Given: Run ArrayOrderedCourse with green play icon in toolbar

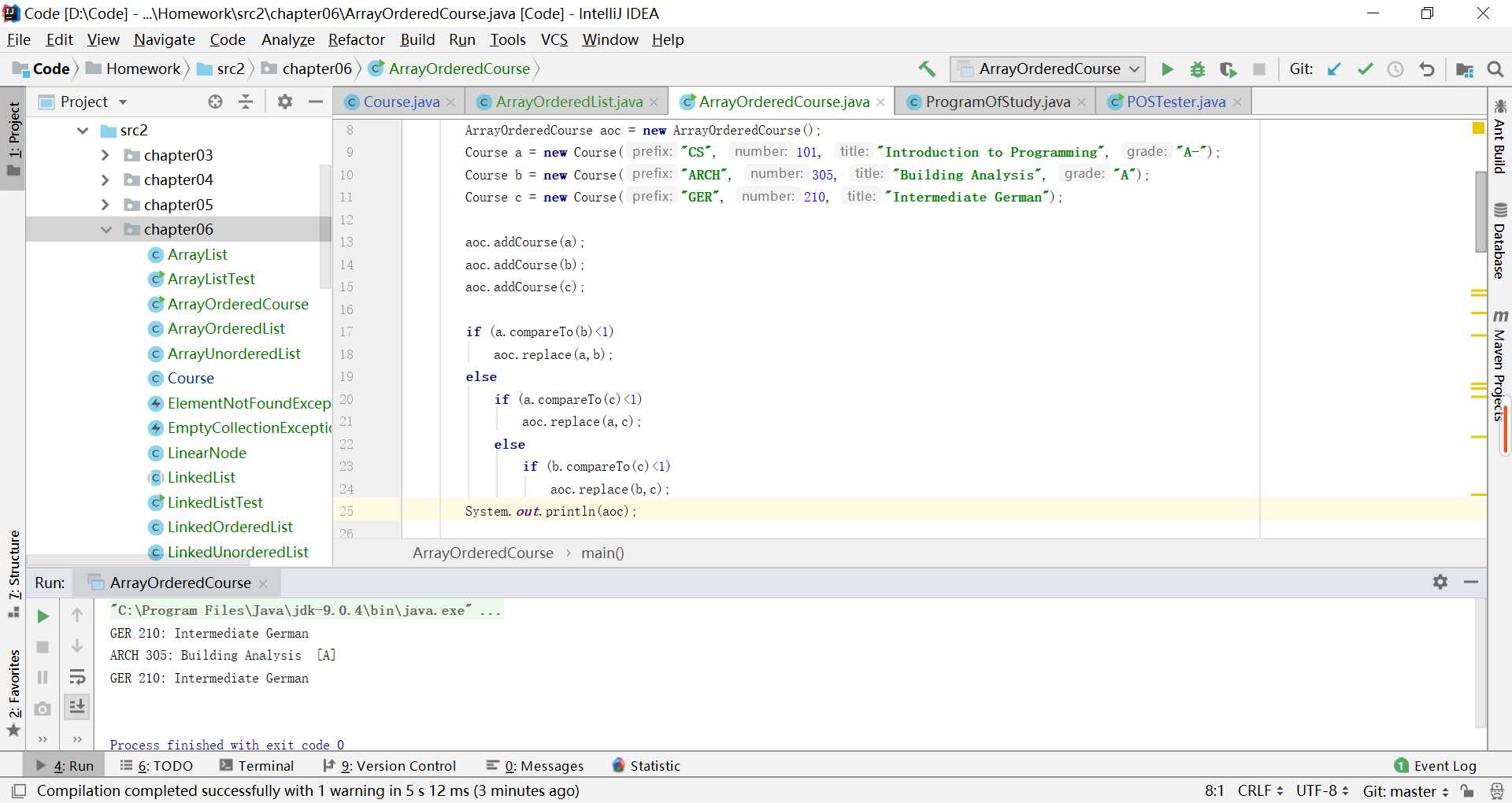Looking at the screenshot, I should click(x=1167, y=69).
